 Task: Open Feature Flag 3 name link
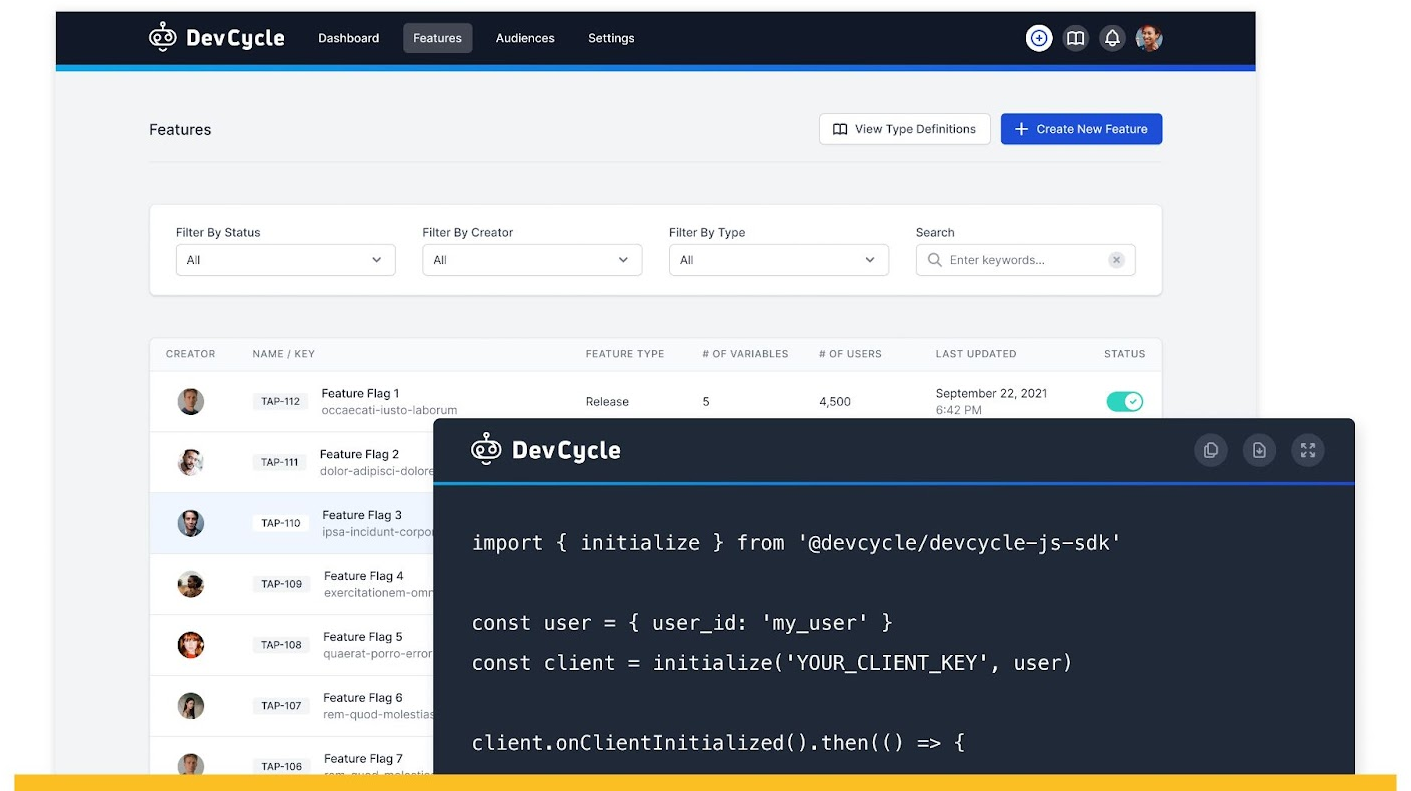tap(362, 515)
